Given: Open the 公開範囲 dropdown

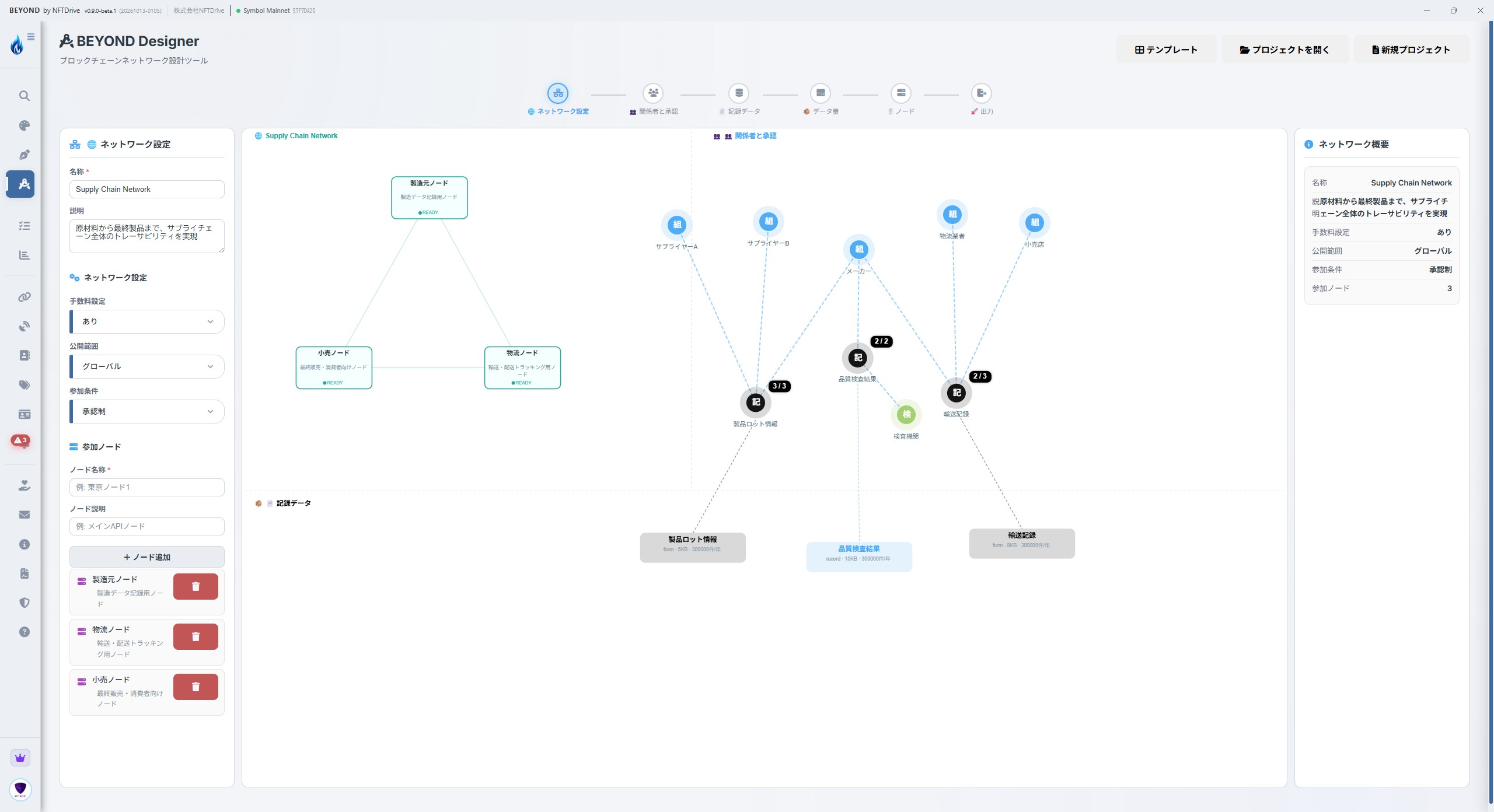Looking at the screenshot, I should (x=147, y=366).
